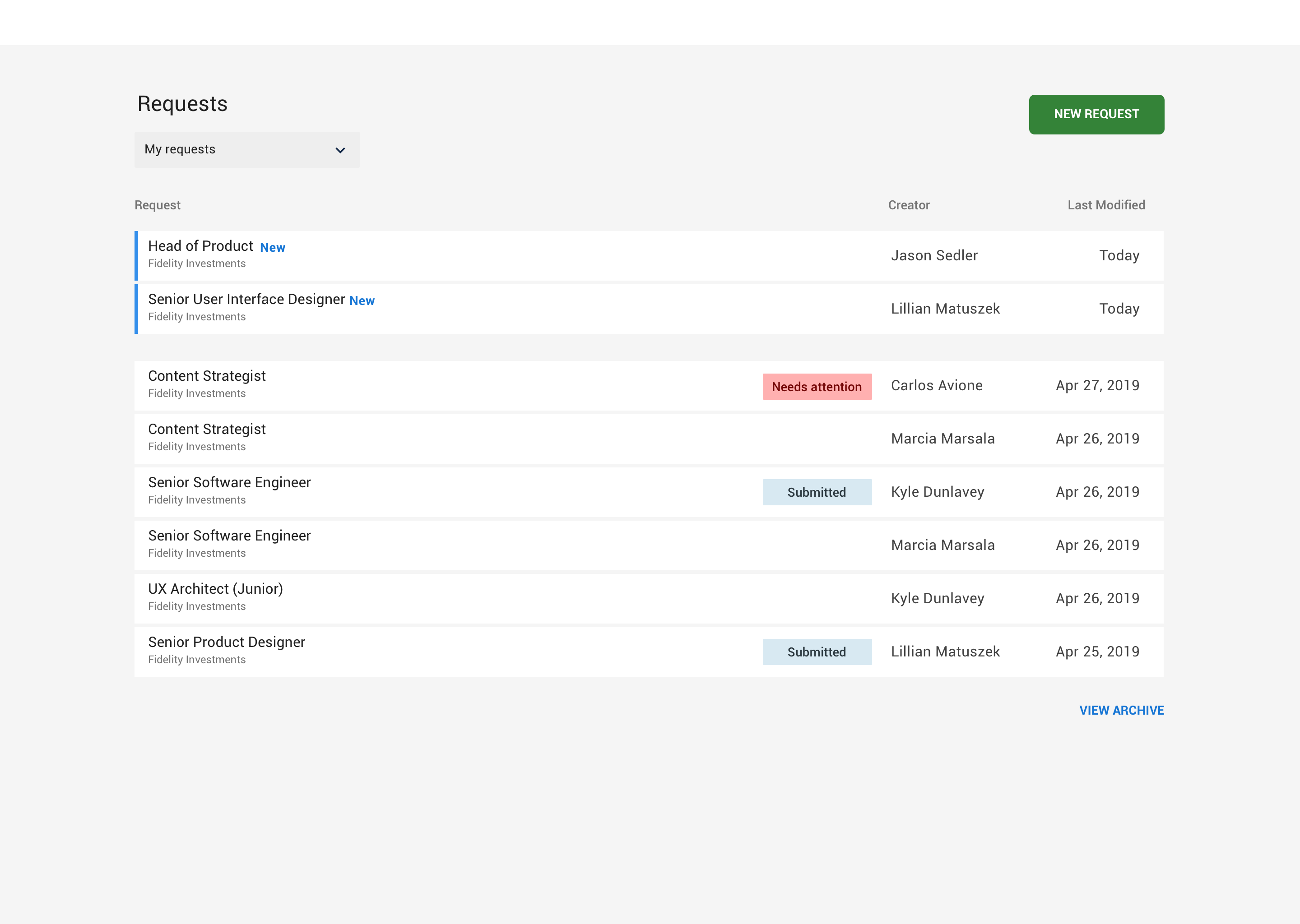Open the Senior Product Designer request

tap(227, 642)
